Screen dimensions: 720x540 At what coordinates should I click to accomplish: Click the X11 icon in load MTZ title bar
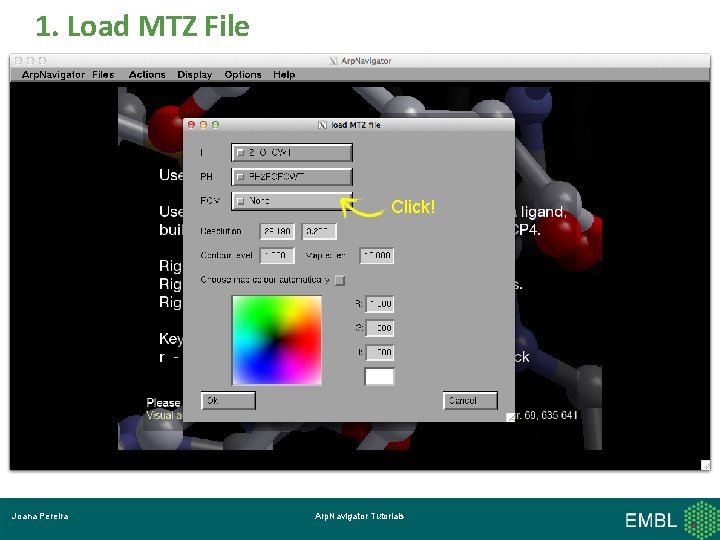[x=322, y=125]
